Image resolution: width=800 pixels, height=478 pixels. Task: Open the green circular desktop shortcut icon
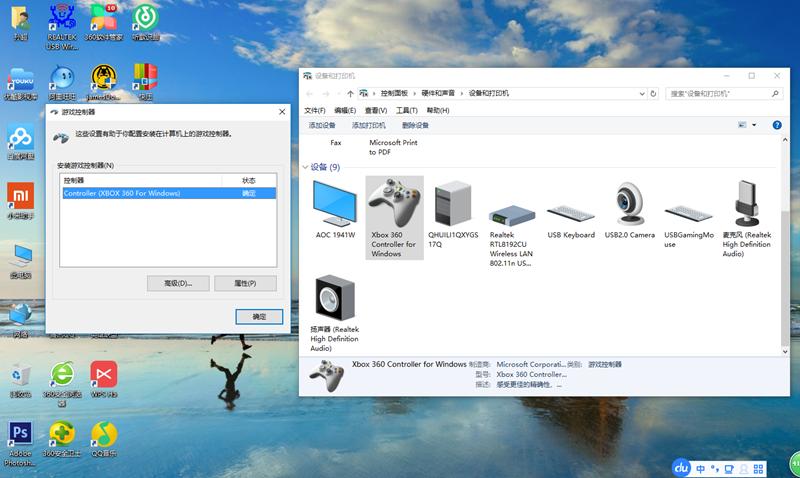pos(146,22)
